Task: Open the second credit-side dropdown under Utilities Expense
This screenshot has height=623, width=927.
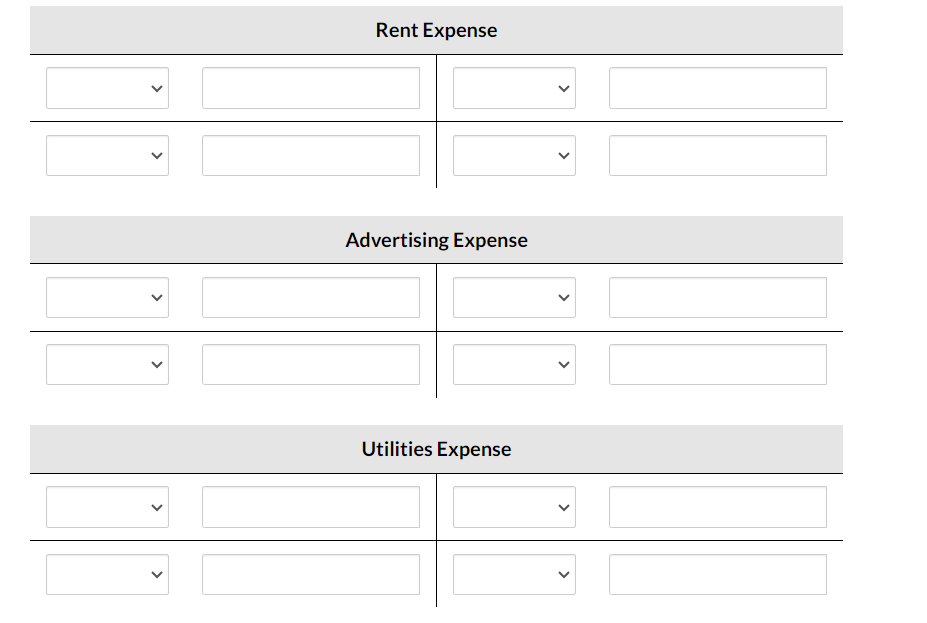Action: click(514, 574)
